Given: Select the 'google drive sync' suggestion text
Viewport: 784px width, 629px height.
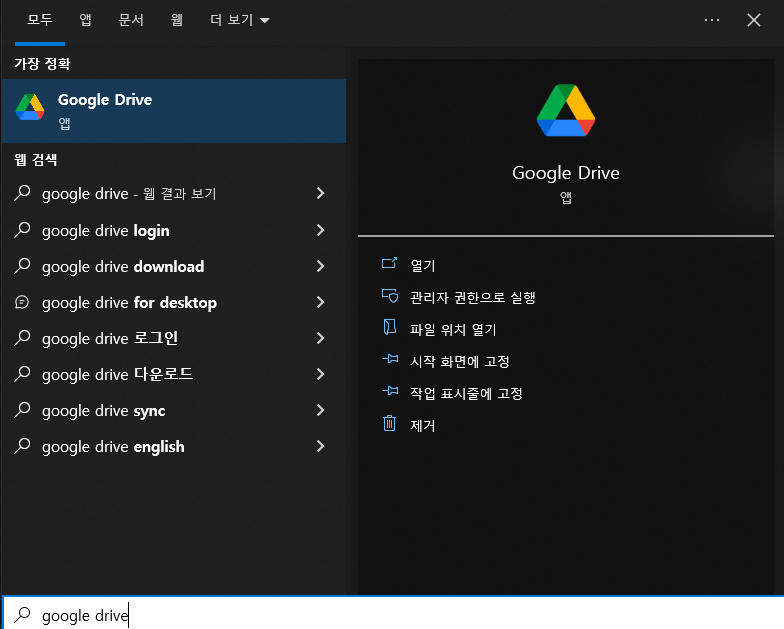Looking at the screenshot, I should (x=104, y=410).
